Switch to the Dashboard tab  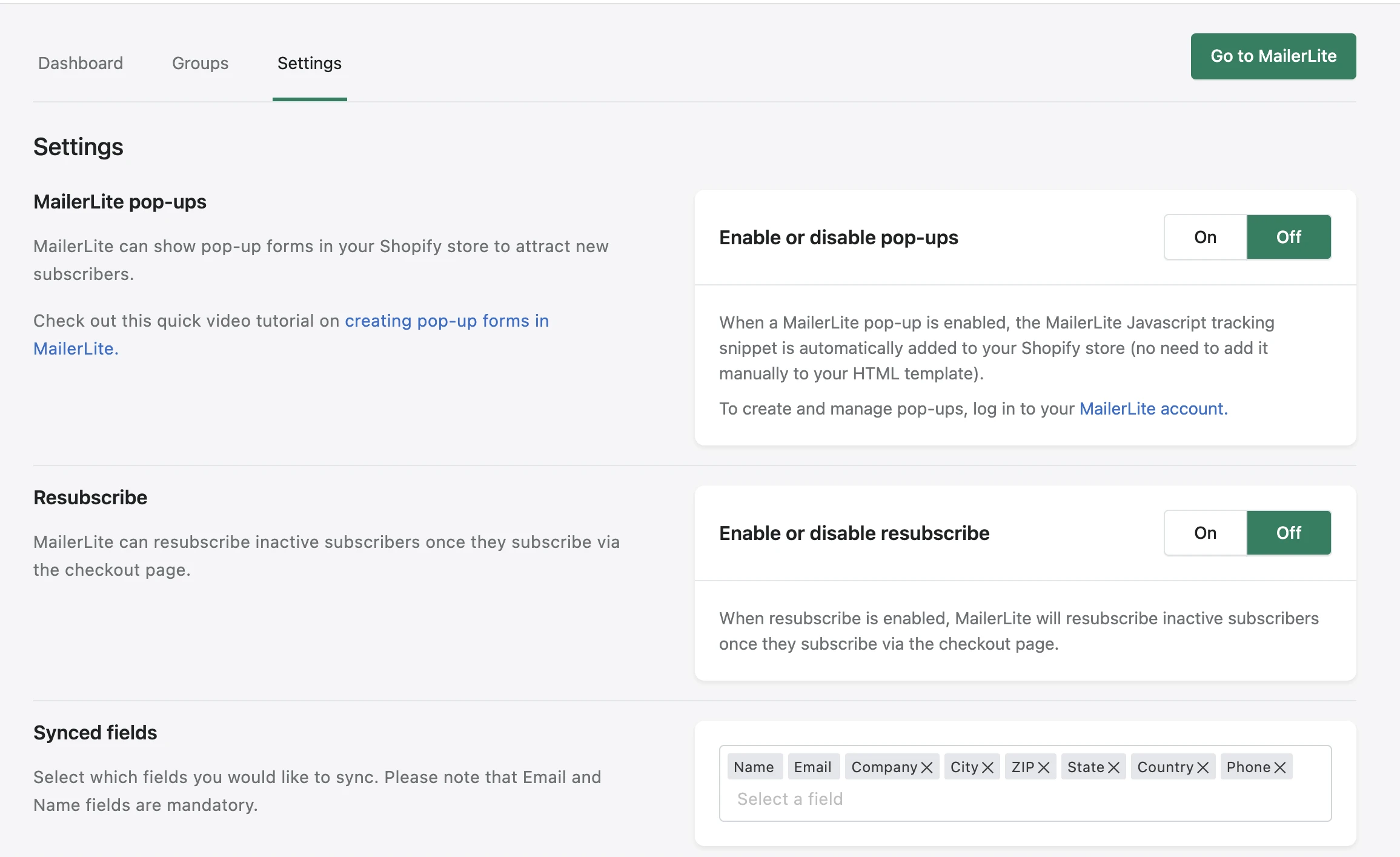tap(81, 63)
